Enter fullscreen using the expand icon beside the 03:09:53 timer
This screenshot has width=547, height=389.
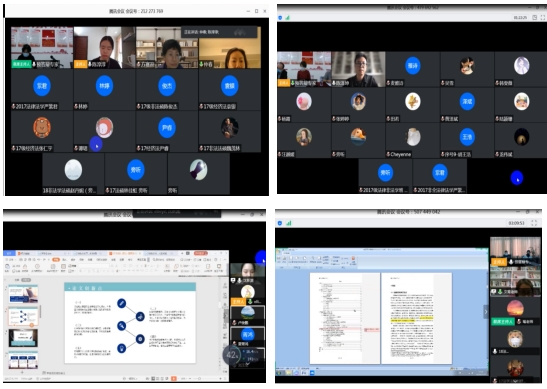coord(534,223)
